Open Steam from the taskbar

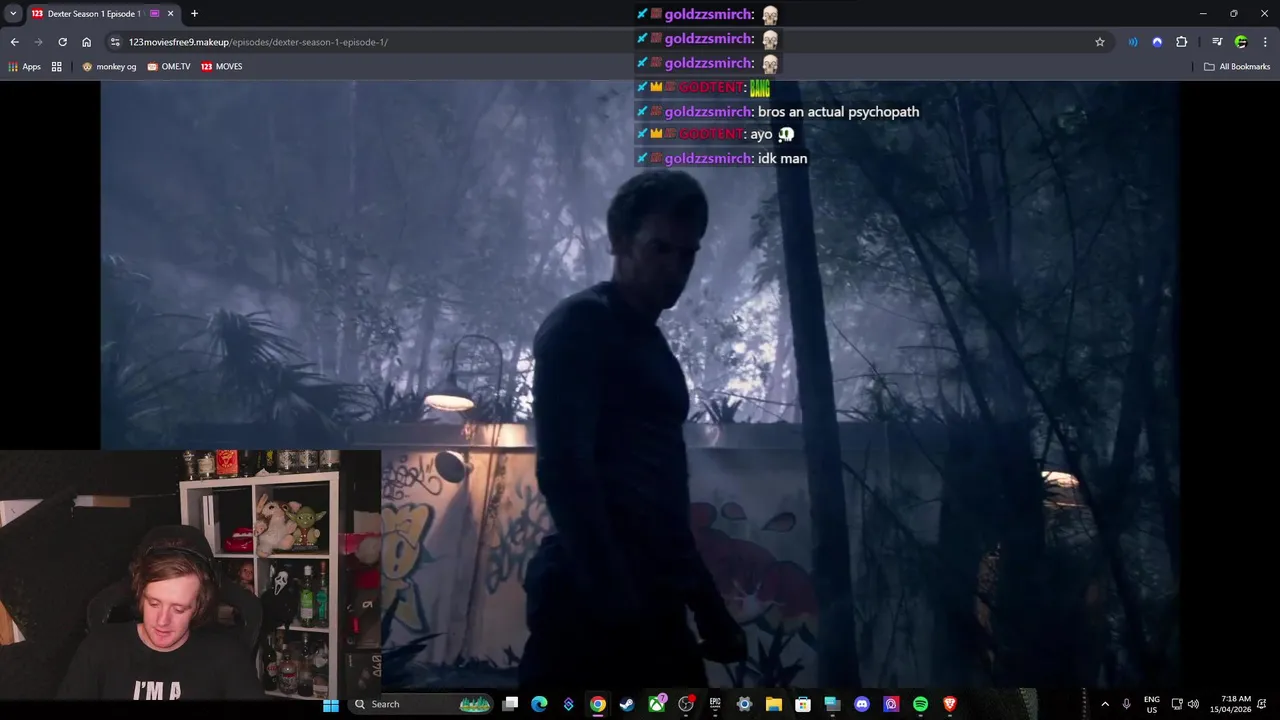(627, 704)
